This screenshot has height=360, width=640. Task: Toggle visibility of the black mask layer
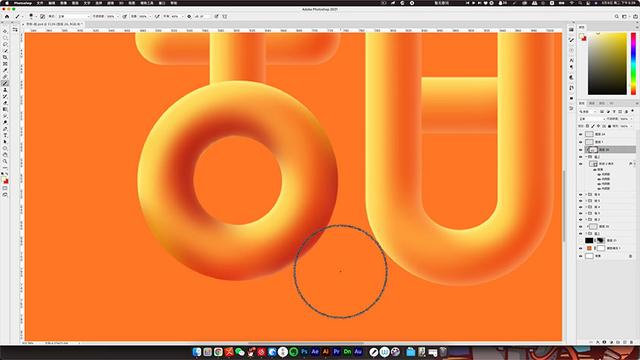coord(581,240)
